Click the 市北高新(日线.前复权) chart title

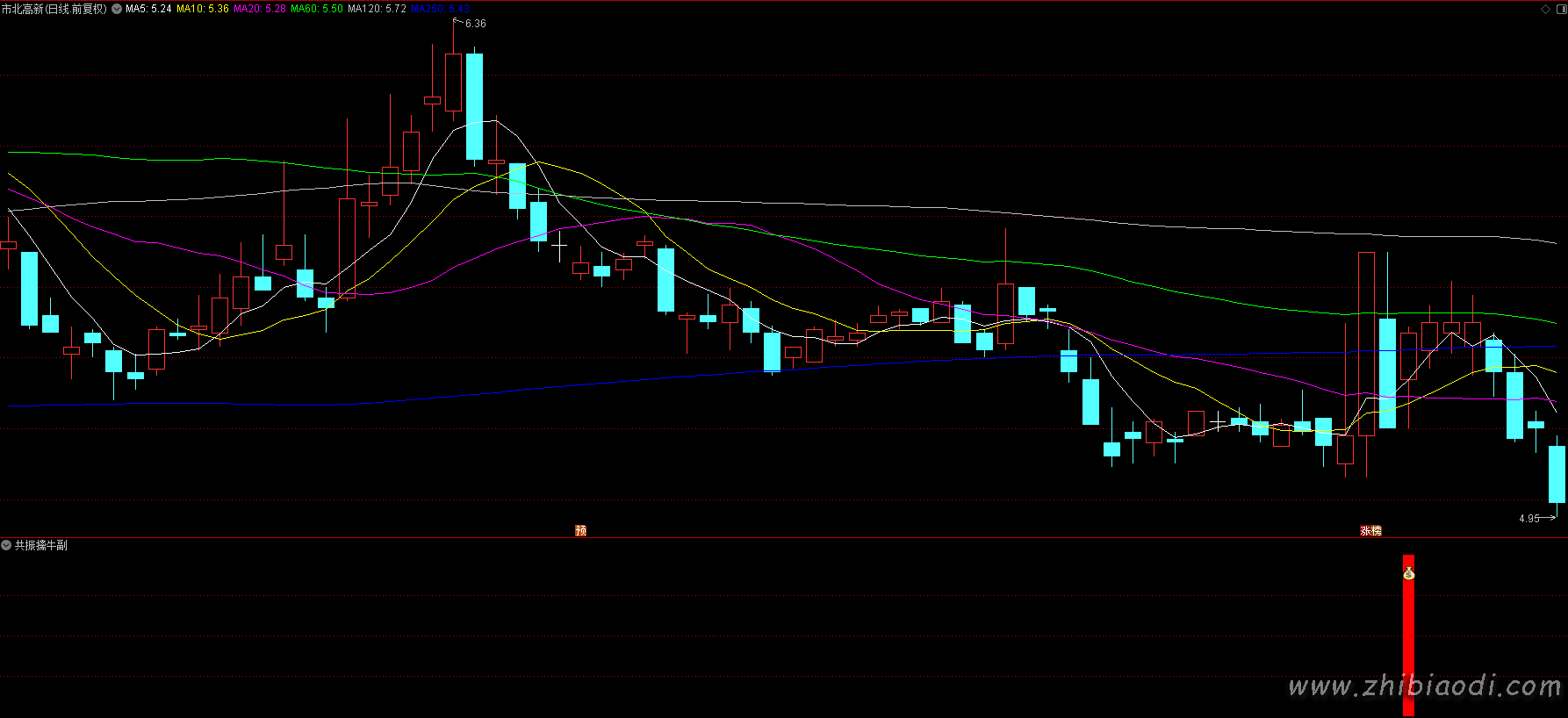[54, 9]
